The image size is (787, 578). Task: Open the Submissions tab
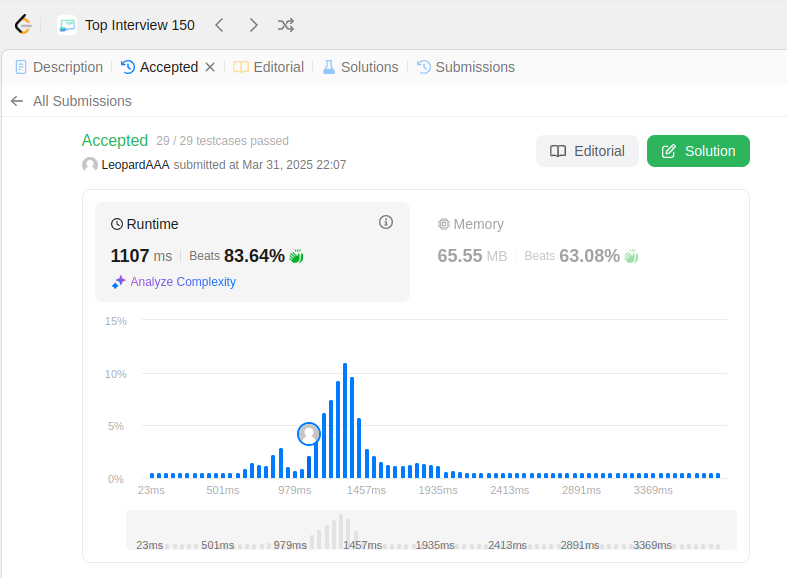(x=466, y=67)
